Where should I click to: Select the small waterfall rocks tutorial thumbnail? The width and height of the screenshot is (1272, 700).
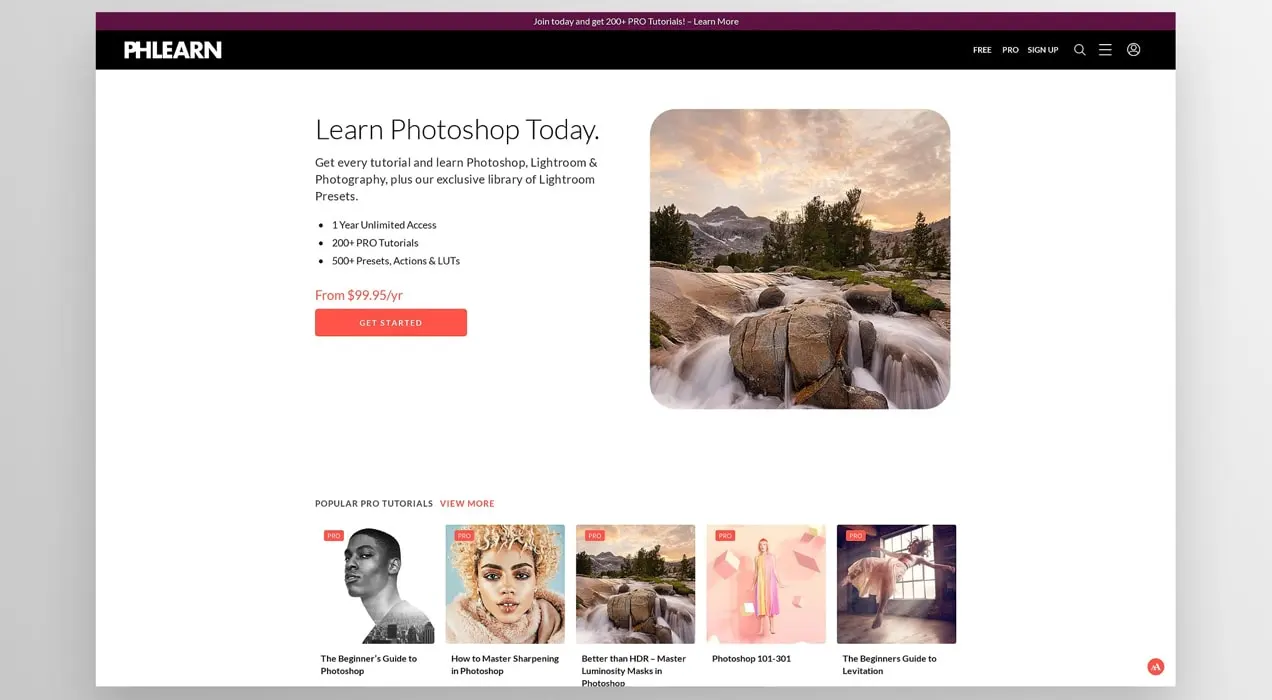[635, 584]
